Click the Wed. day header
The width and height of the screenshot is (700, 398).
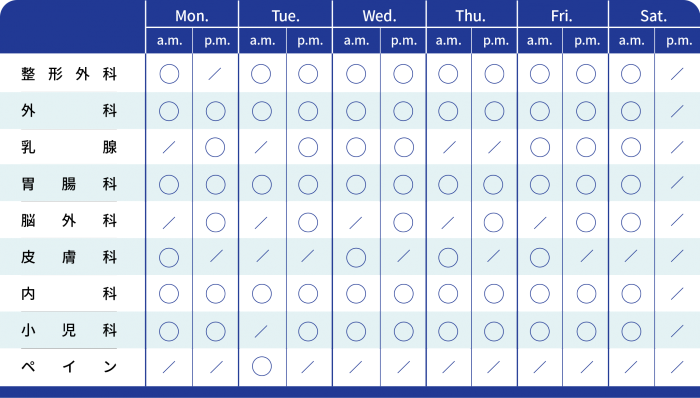379,16
